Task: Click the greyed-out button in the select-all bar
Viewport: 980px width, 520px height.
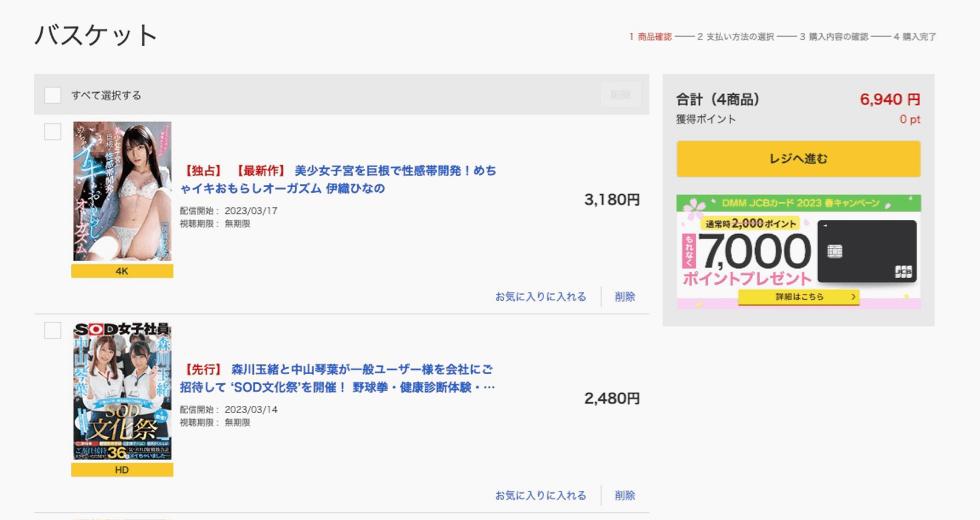Action: click(620, 95)
